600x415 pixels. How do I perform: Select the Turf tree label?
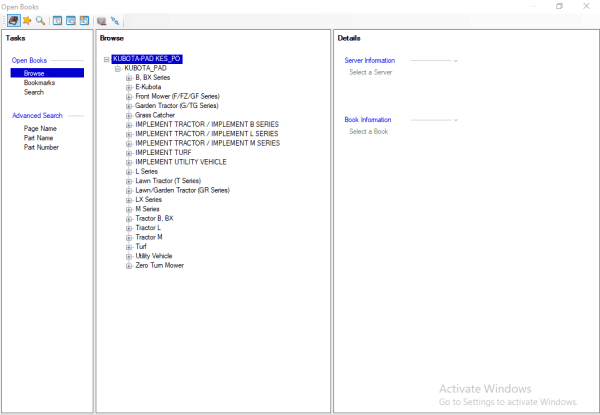[141, 246]
